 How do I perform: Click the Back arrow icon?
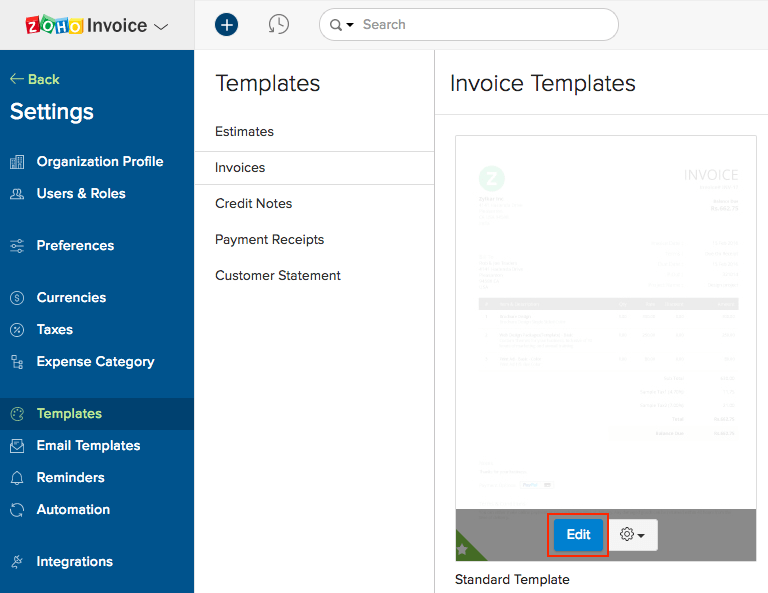17,79
